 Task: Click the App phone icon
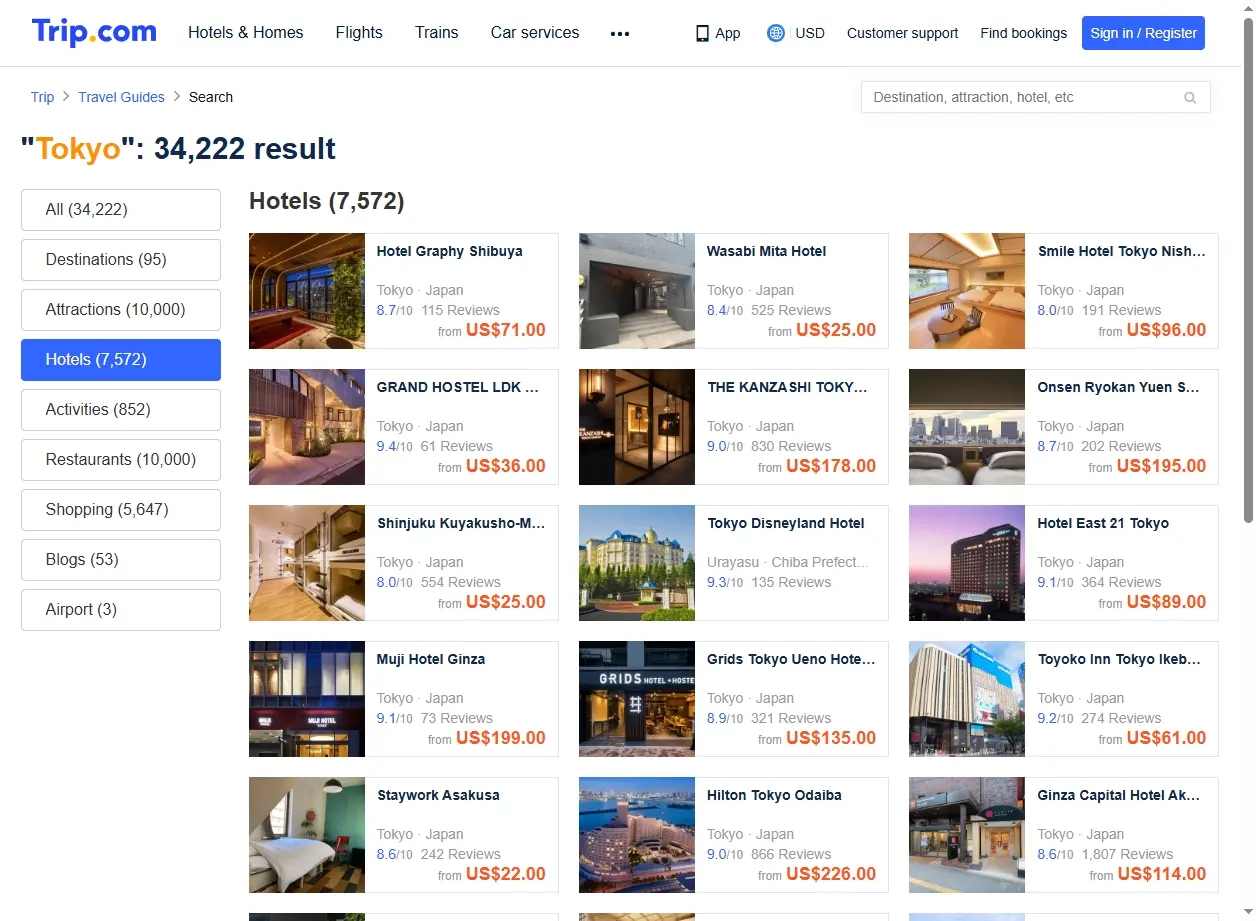[x=702, y=33]
